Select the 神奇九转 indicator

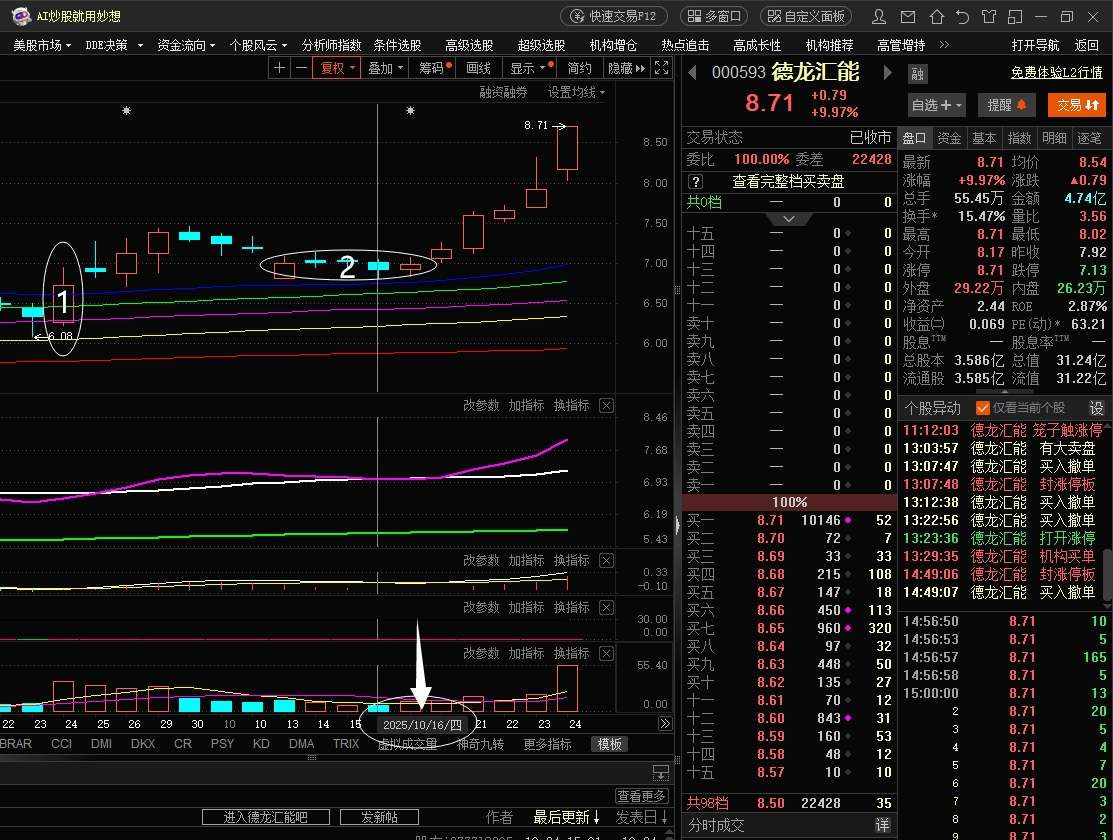[x=480, y=744]
